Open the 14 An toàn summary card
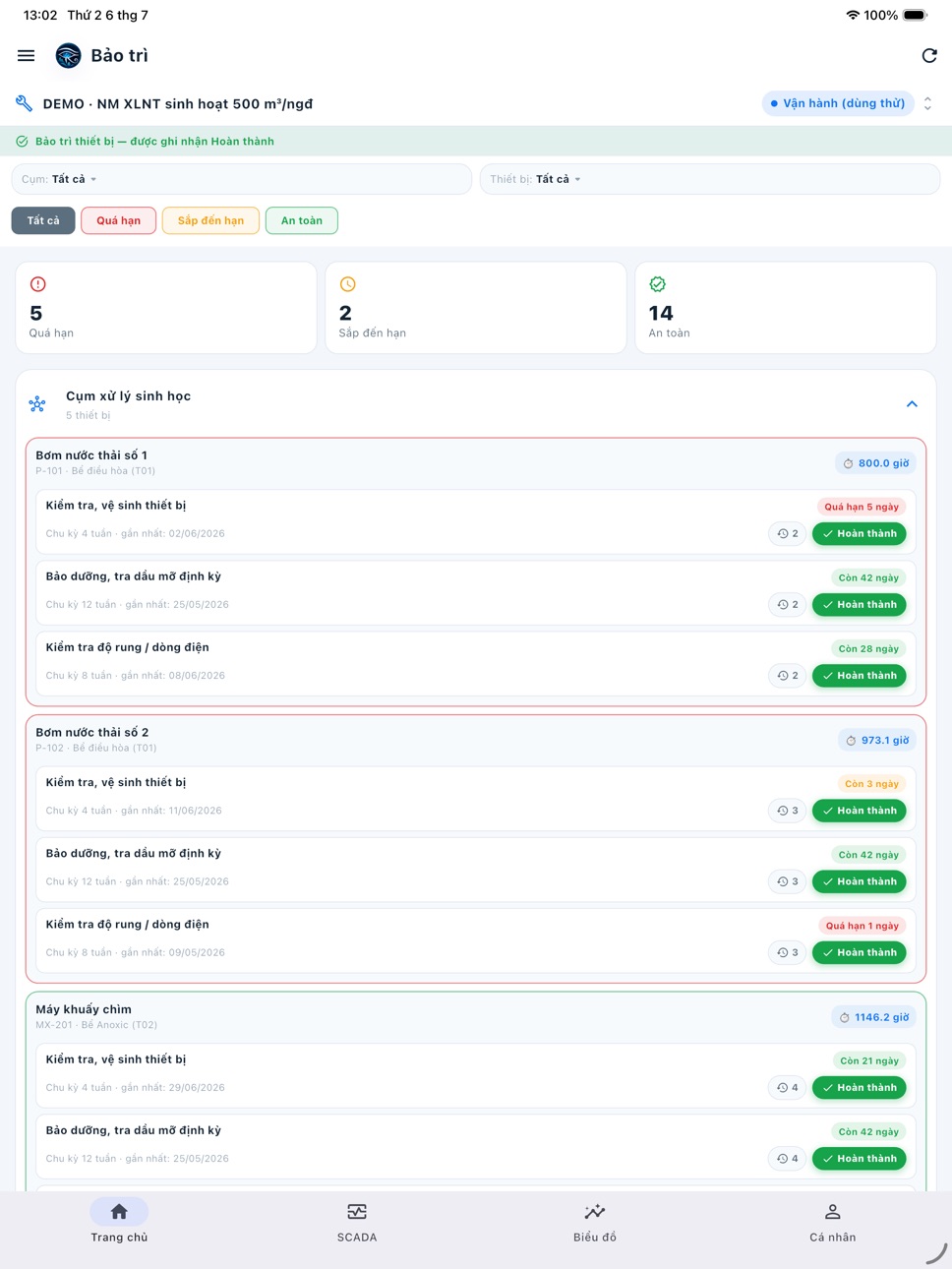The width and height of the screenshot is (952, 1269). pyautogui.click(x=786, y=308)
